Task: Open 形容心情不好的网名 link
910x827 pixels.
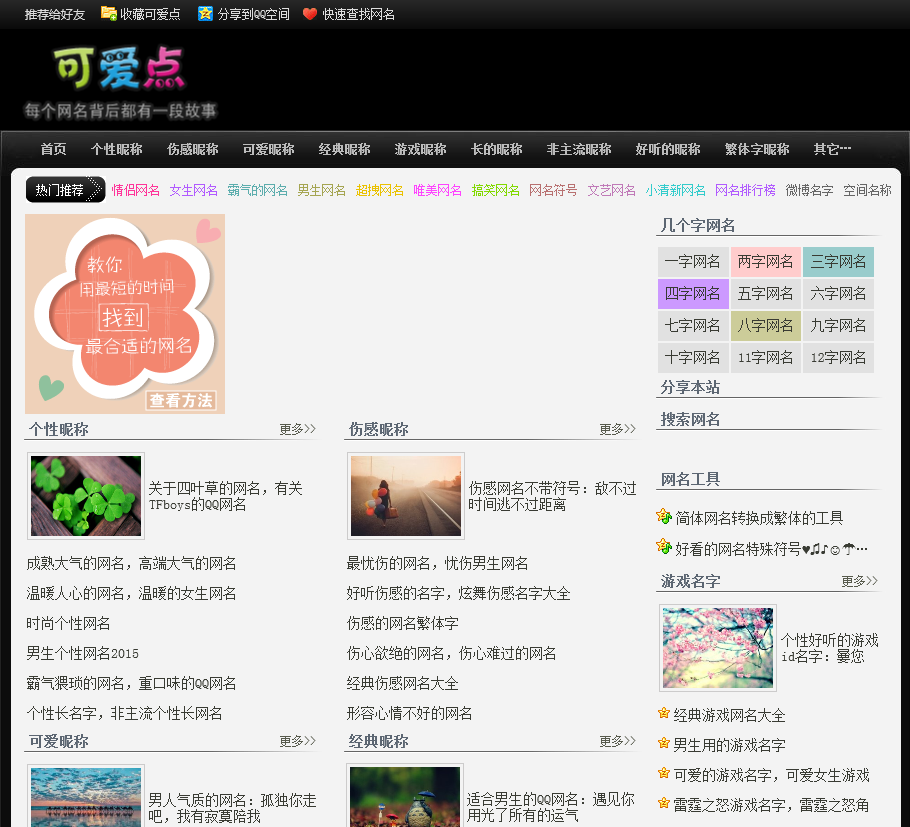Action: 409,714
